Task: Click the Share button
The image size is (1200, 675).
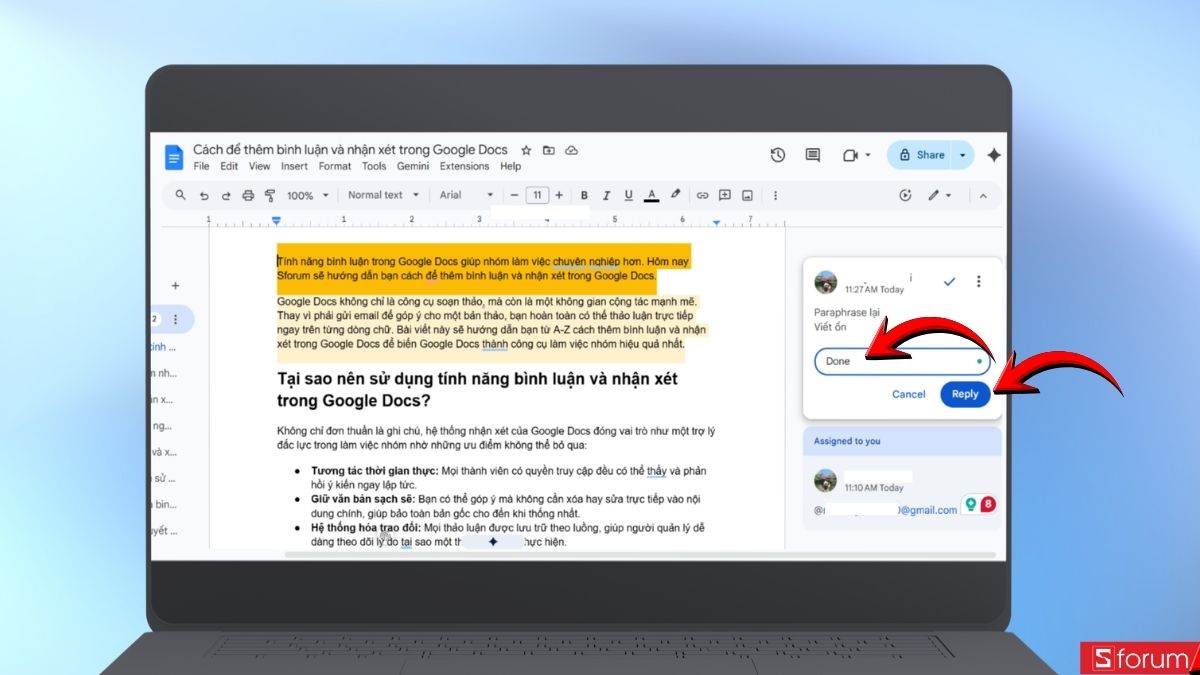Action: [920, 155]
